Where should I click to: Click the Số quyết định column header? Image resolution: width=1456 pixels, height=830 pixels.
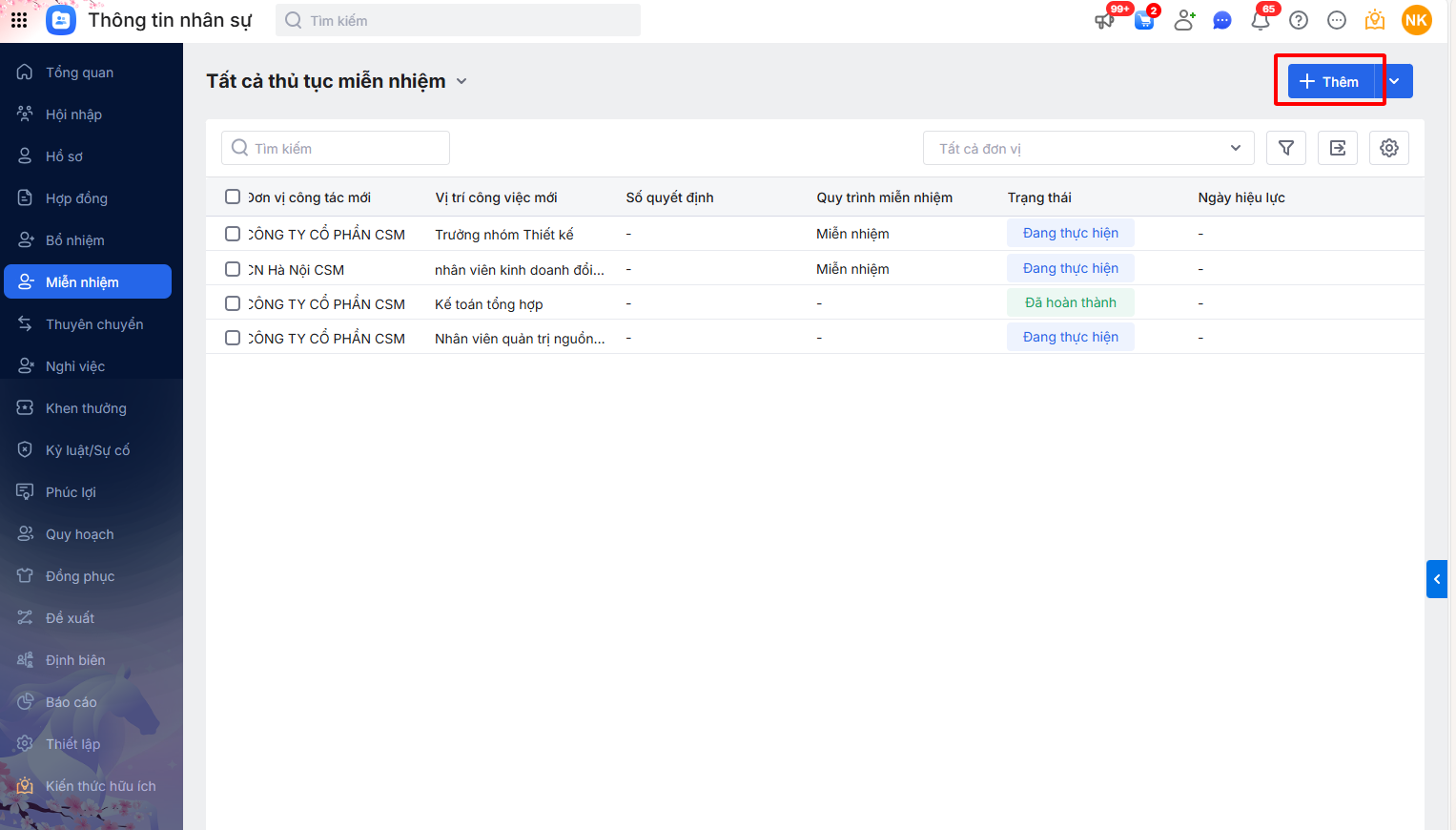669,197
